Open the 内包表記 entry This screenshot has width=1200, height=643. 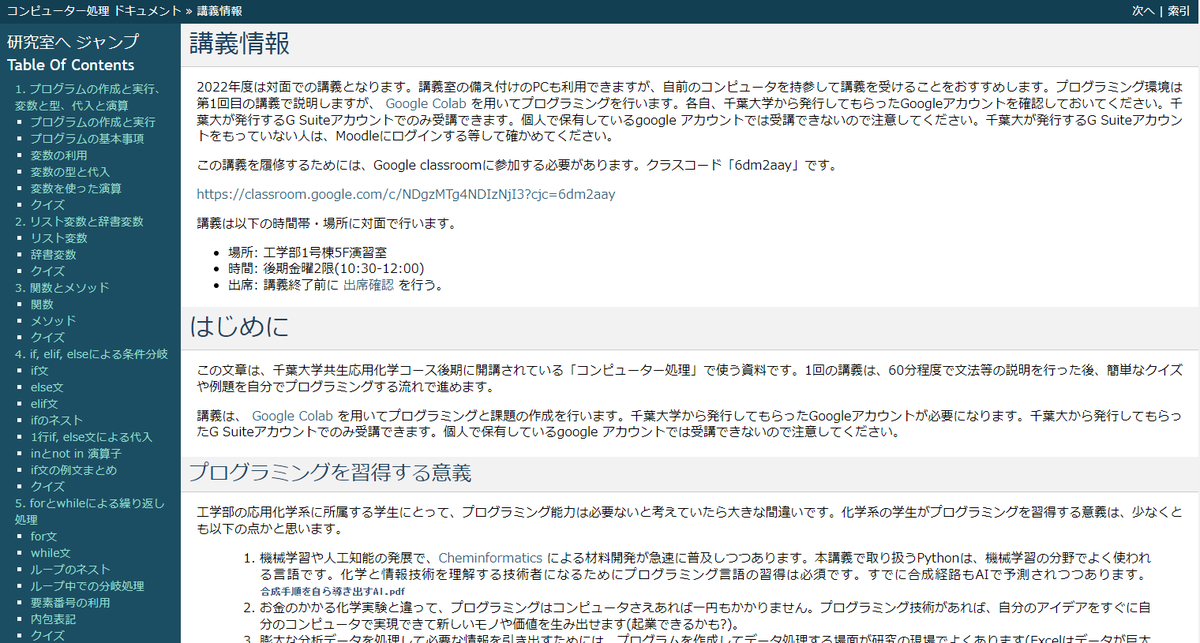tap(55, 618)
